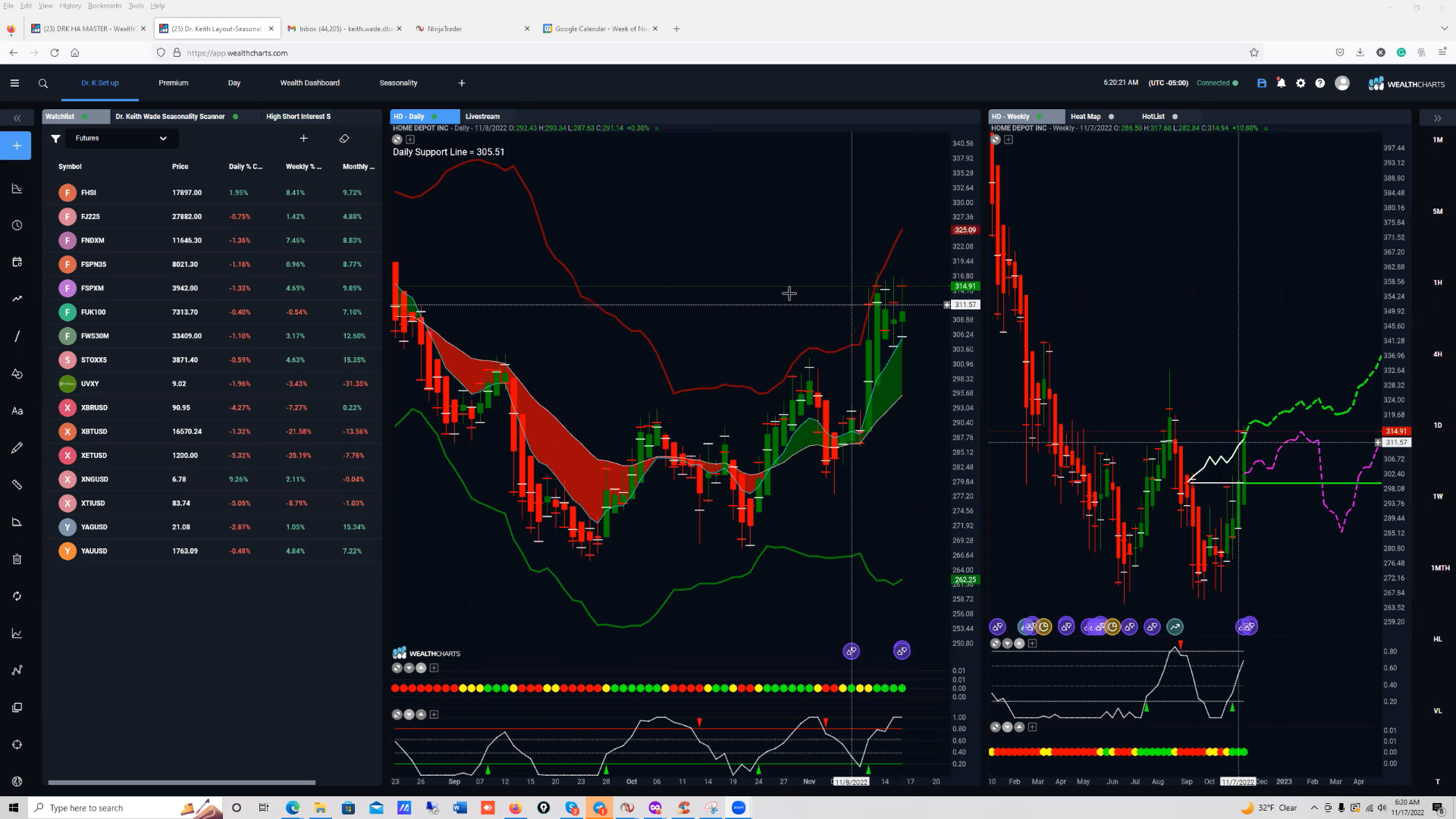Click the HD daily chart add-indicator plus icon
Image resolution: width=1456 pixels, height=819 pixels.
[x=410, y=140]
